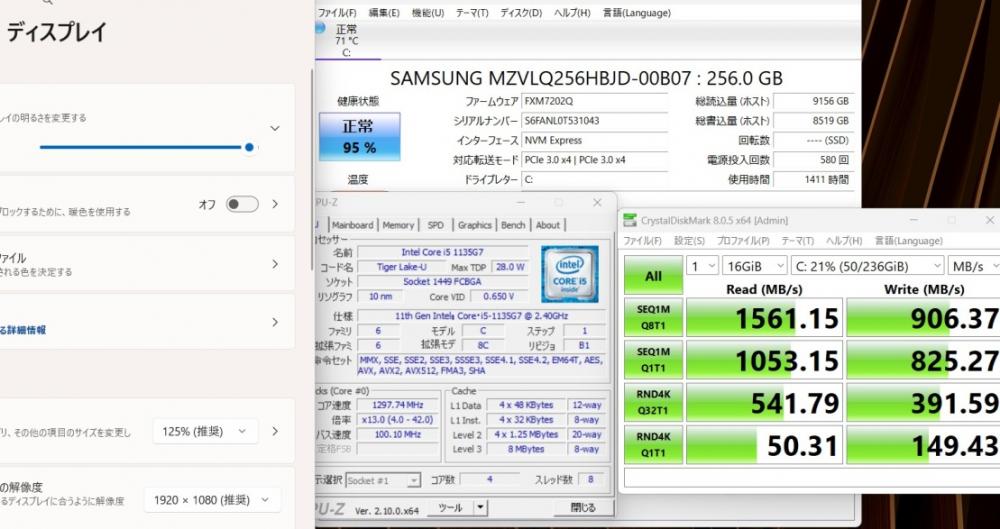Image resolution: width=1000 pixels, height=529 pixels.
Task: Open 設定(S) menu in CrystalDiskMark
Action: (x=689, y=241)
